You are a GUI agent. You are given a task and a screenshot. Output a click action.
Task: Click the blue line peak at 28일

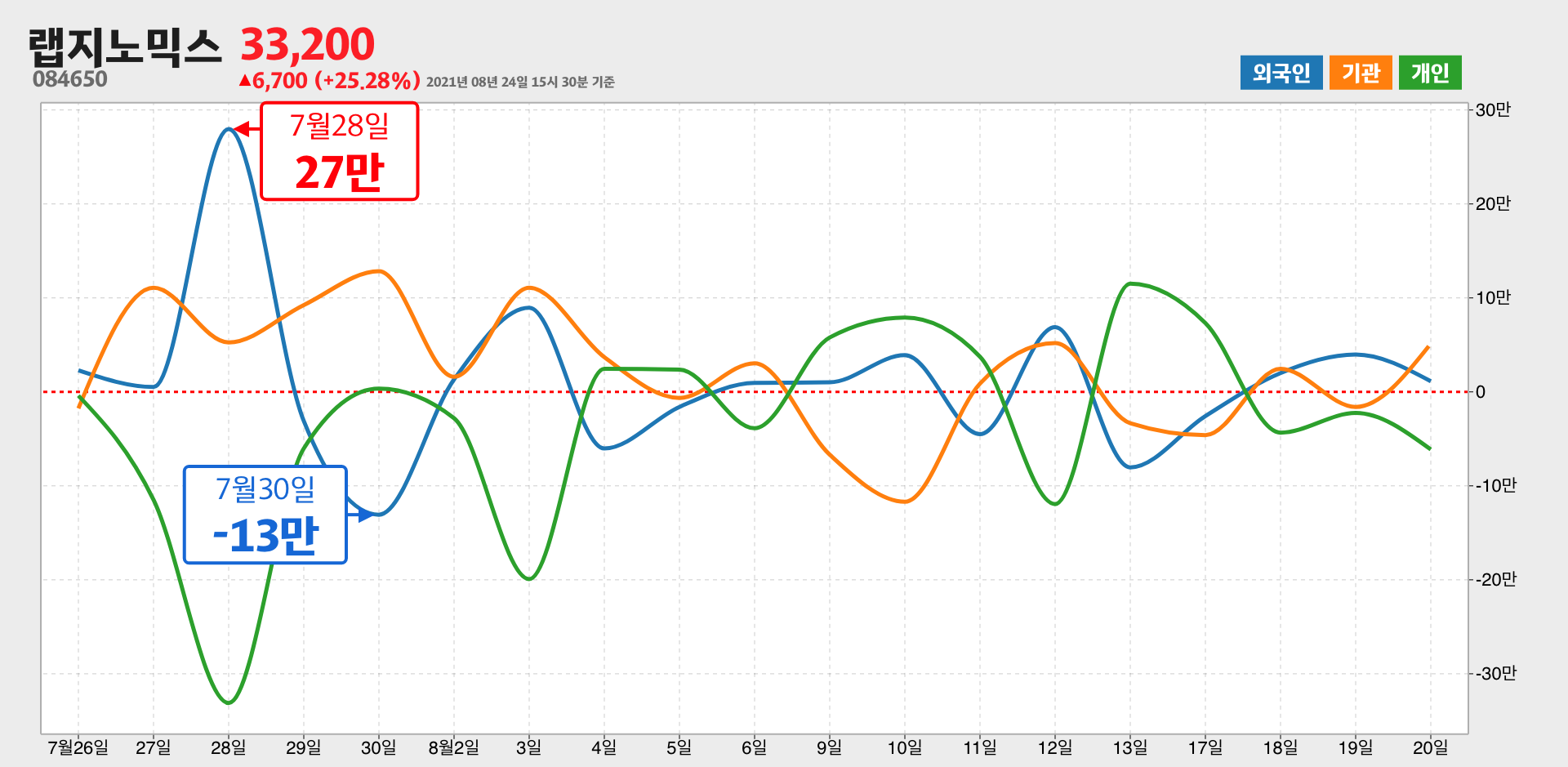point(229,129)
